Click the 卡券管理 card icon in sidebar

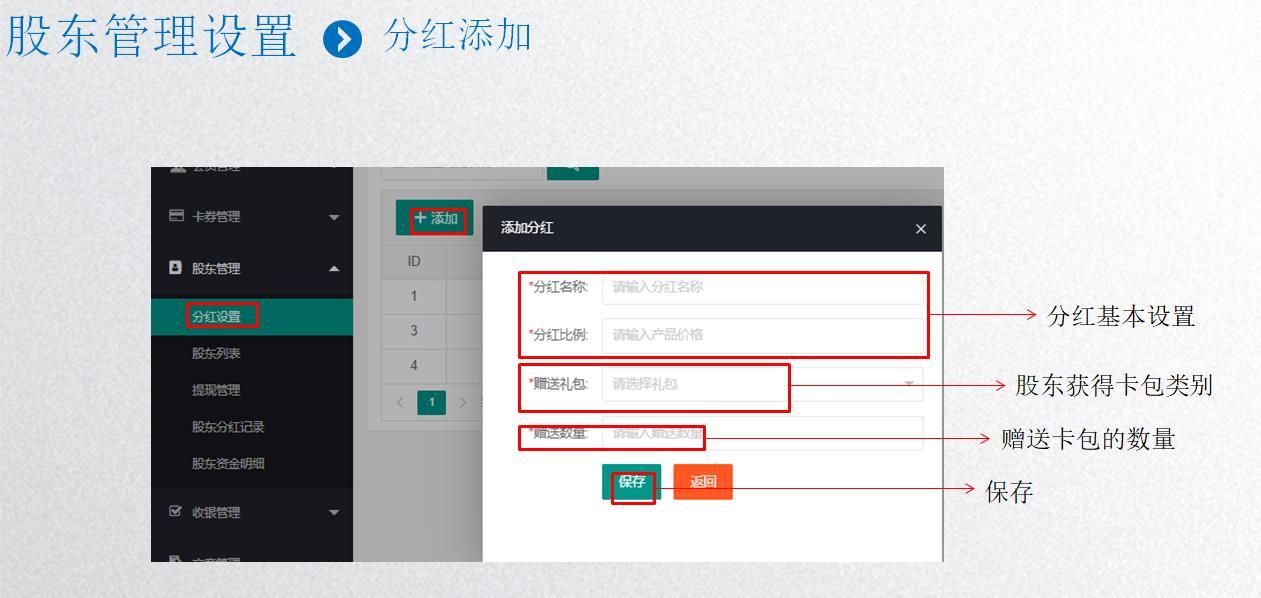176,216
